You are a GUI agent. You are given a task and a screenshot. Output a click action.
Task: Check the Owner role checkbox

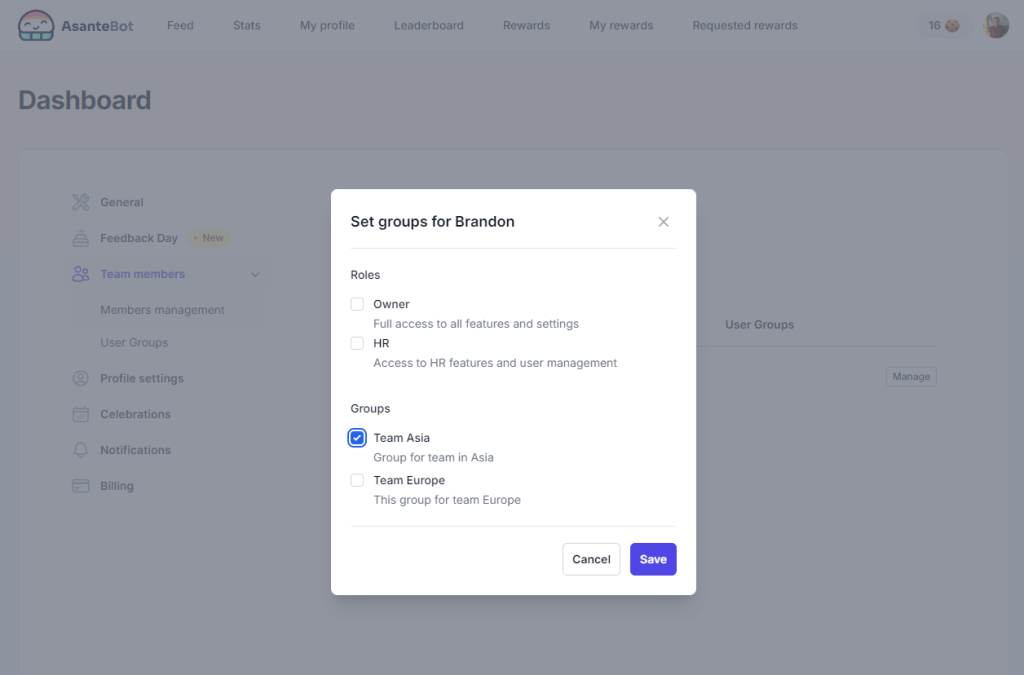[357, 304]
